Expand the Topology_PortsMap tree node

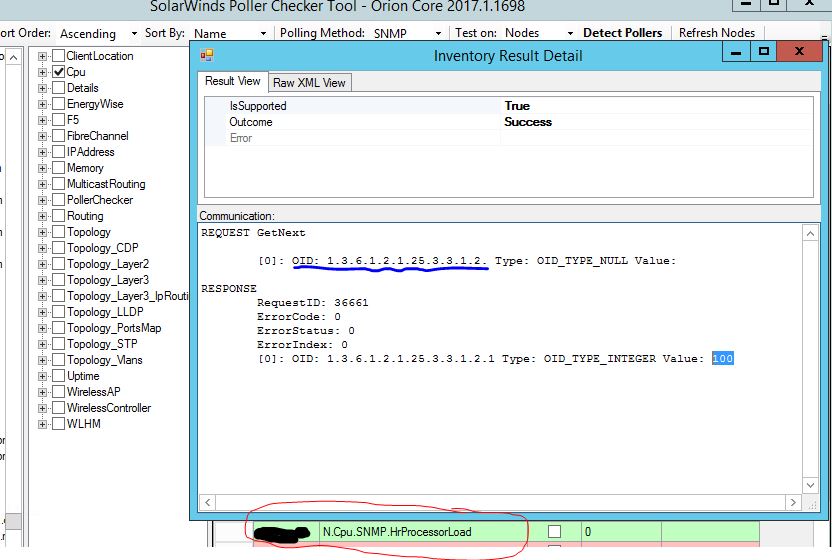point(42,328)
